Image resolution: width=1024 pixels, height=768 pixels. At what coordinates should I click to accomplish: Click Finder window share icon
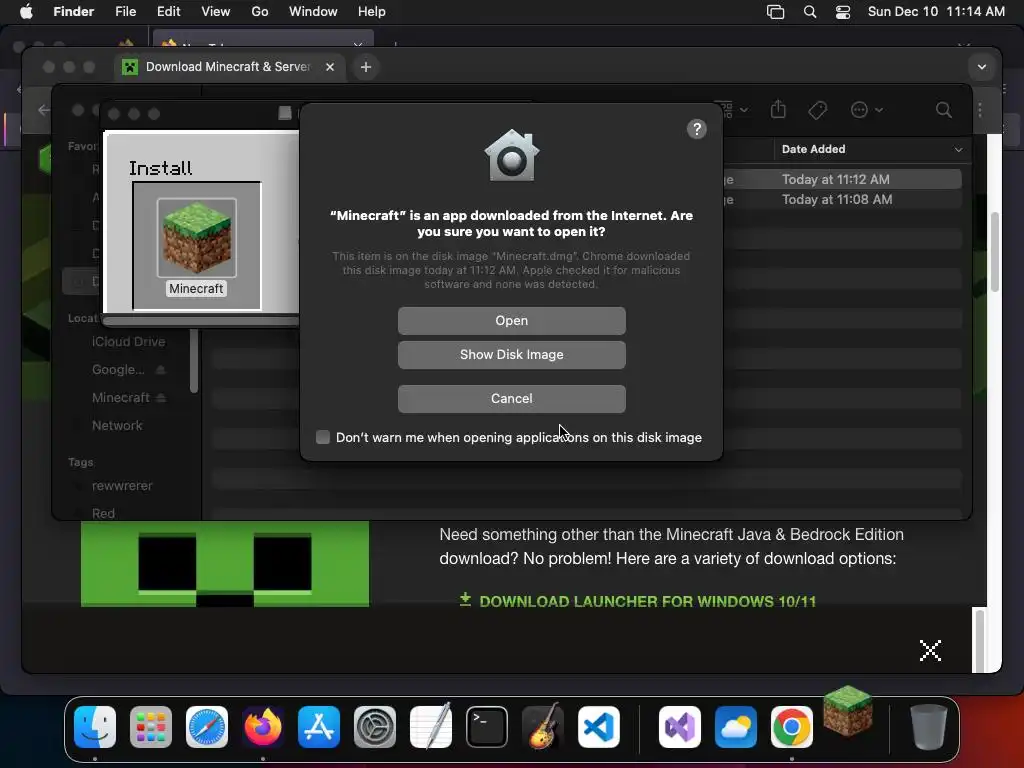[778, 109]
